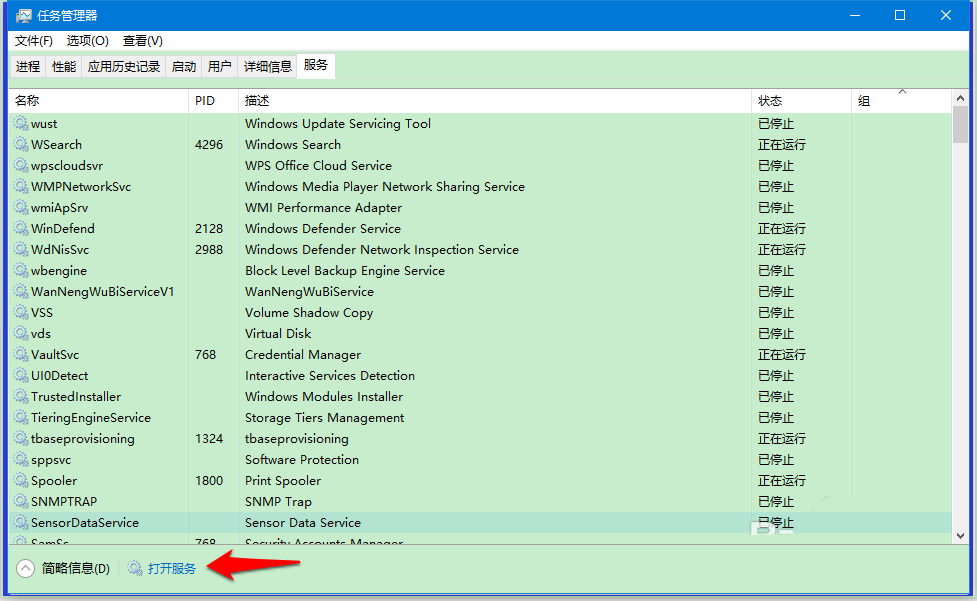The width and height of the screenshot is (977, 601).
Task: Click the gear icon beside WinDefend service
Action: coord(21,228)
